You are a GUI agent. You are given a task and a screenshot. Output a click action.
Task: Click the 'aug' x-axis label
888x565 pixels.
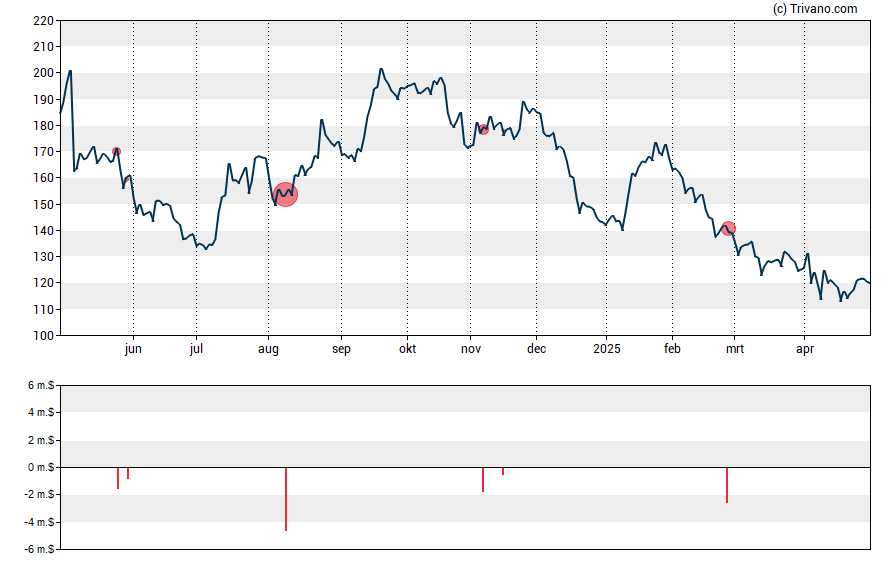[268, 349]
